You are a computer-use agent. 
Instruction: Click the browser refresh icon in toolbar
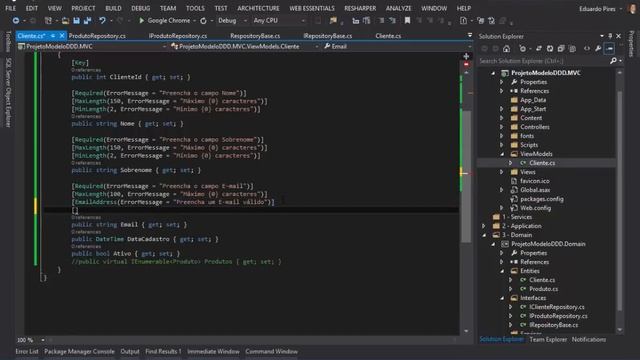pyautogui.click(x=203, y=20)
